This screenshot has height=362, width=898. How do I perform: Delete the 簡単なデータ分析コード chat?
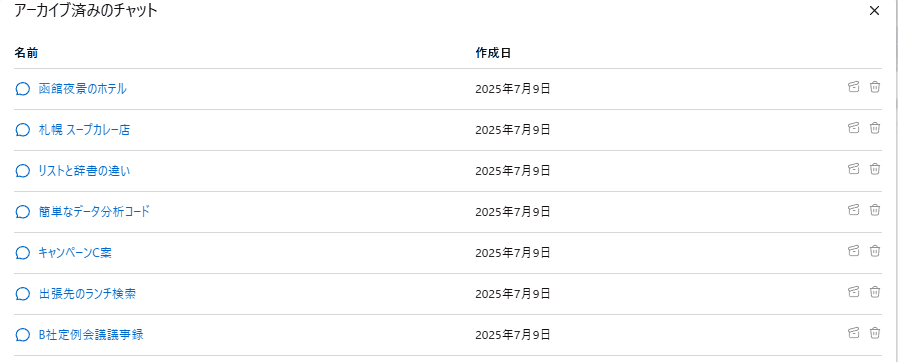click(875, 210)
